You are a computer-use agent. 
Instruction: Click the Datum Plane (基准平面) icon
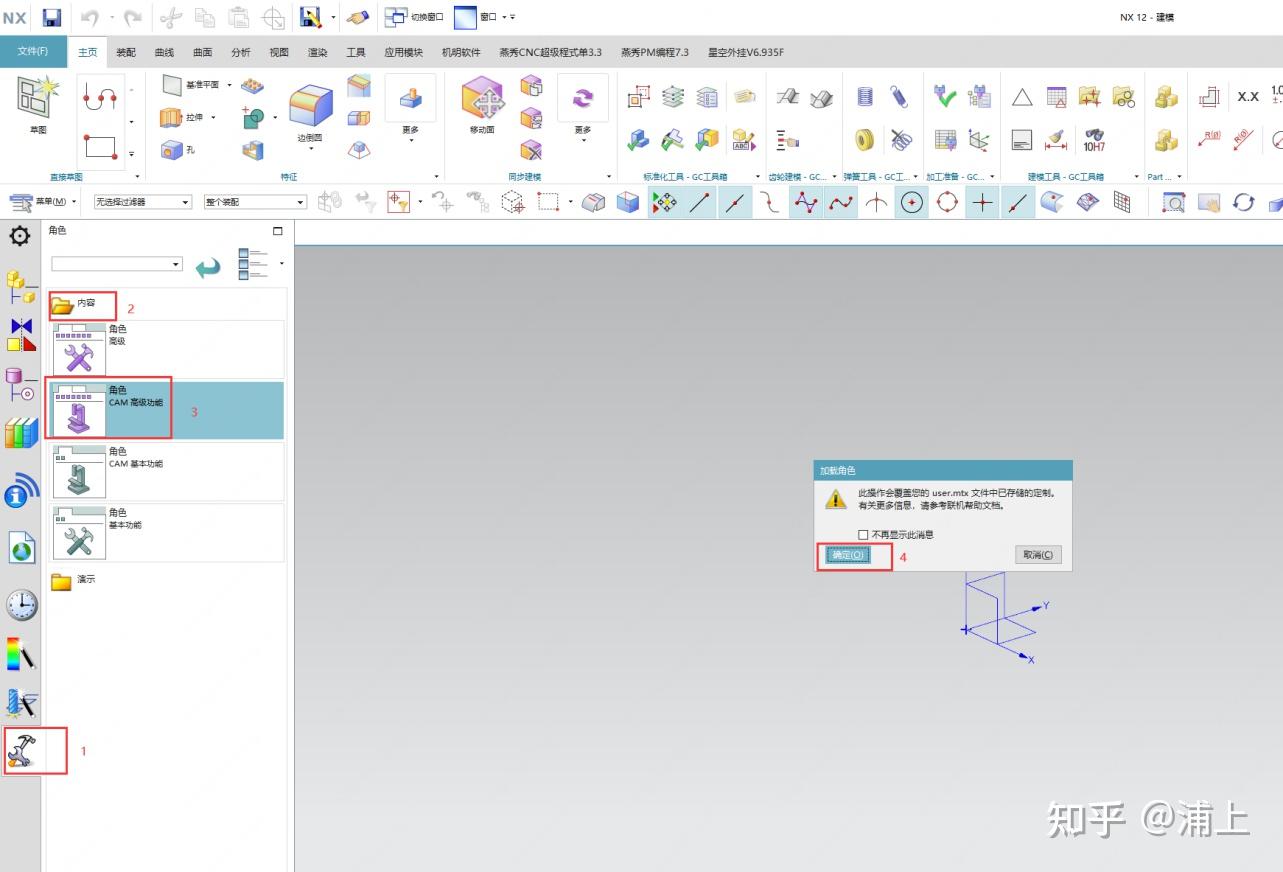(x=172, y=86)
